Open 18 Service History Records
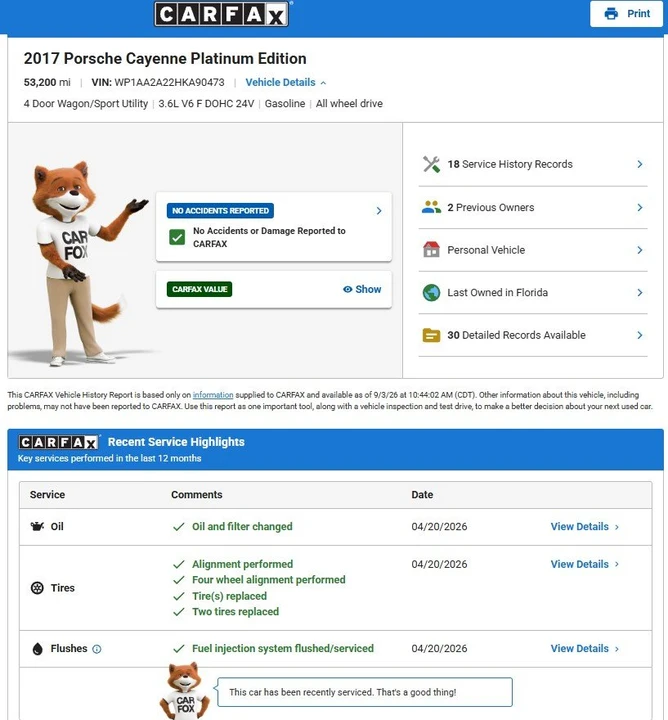This screenshot has width=668, height=720. pos(533,164)
